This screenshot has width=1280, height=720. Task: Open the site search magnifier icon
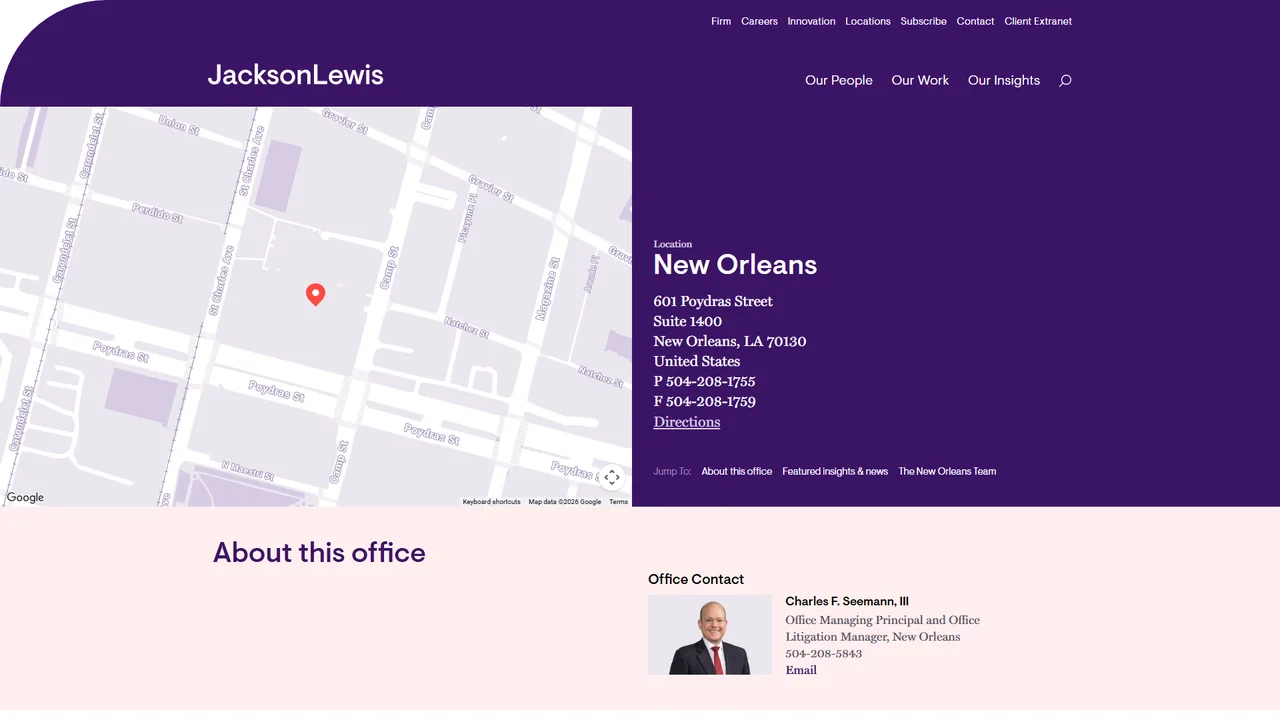pos(1065,80)
